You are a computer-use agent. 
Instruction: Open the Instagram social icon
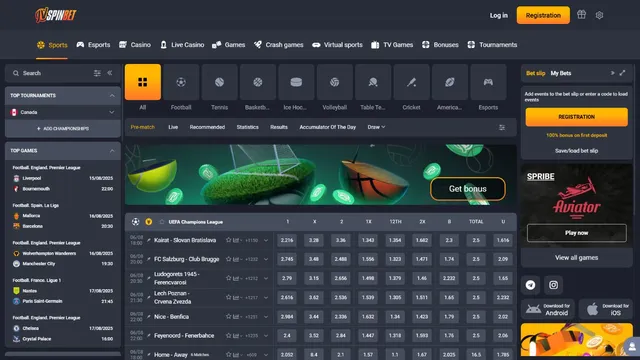coord(553,285)
